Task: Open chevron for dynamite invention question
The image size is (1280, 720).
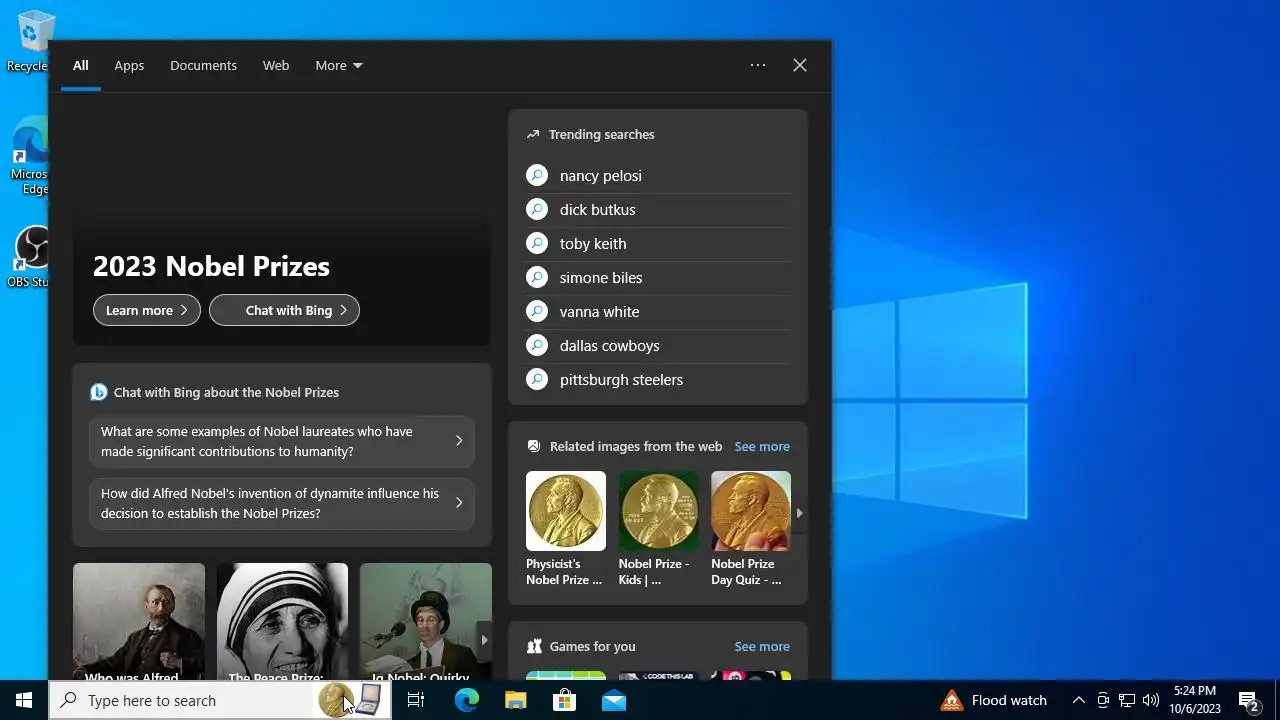Action: click(x=459, y=502)
